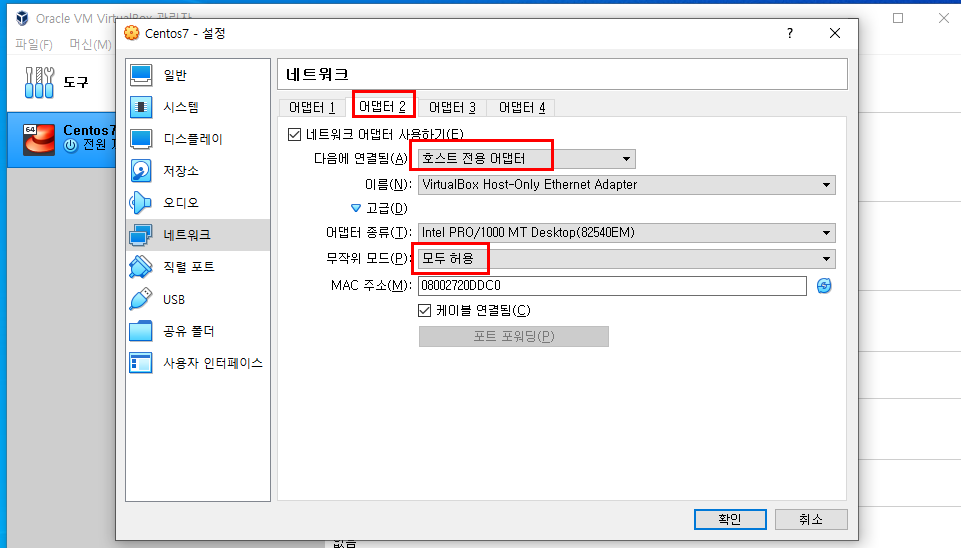The width and height of the screenshot is (961, 548).
Task: Select 오디오 label in settings list
Action: tap(181, 203)
